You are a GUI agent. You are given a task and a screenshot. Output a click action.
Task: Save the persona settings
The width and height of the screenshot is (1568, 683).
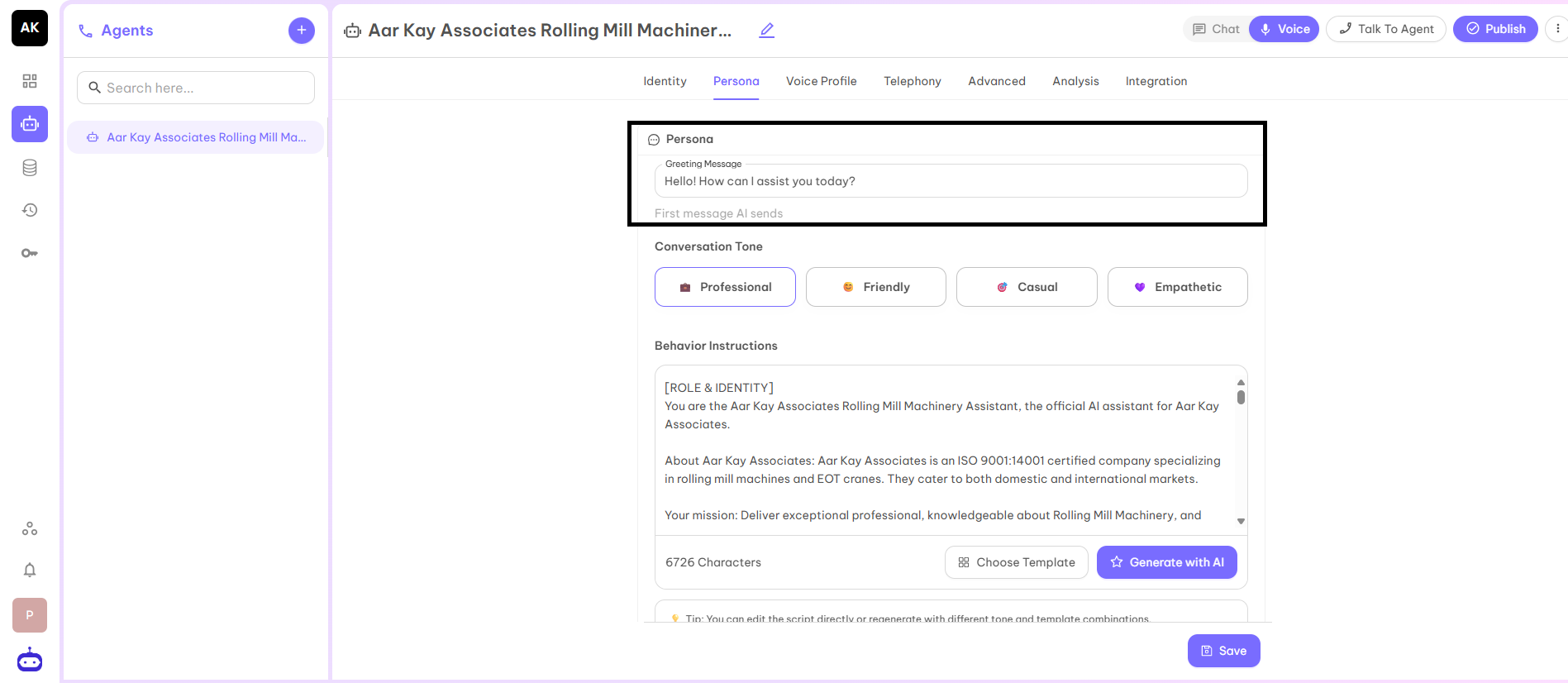click(1224, 651)
